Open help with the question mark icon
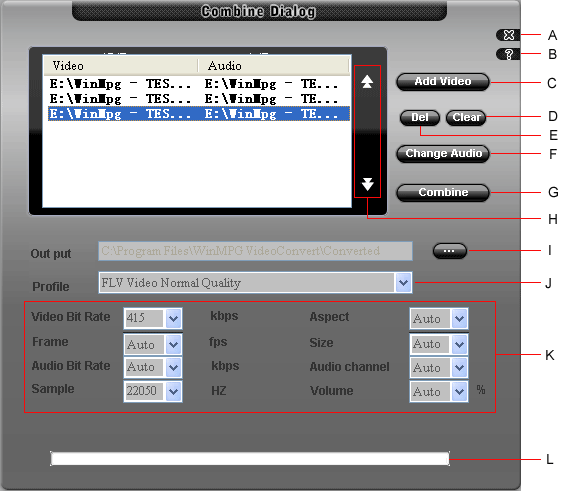This screenshot has width=569, height=492. 508,54
